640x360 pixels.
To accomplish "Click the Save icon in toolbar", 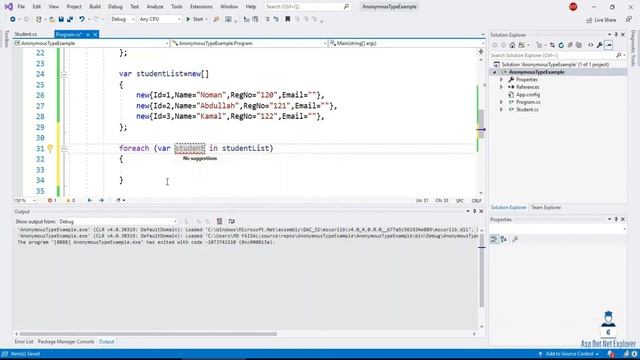I will point(61,19).
